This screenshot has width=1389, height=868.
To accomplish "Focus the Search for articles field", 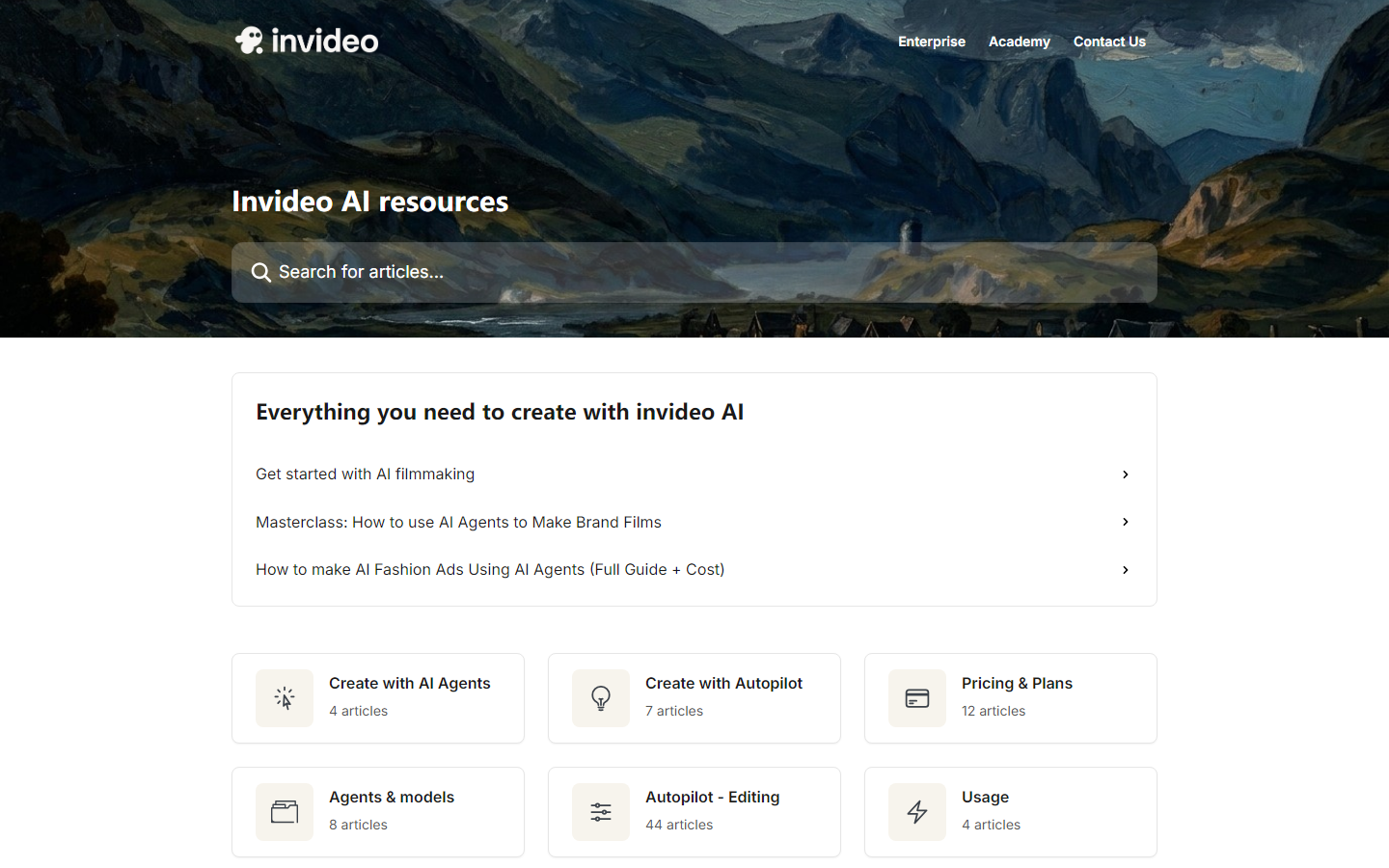I will (x=694, y=273).
